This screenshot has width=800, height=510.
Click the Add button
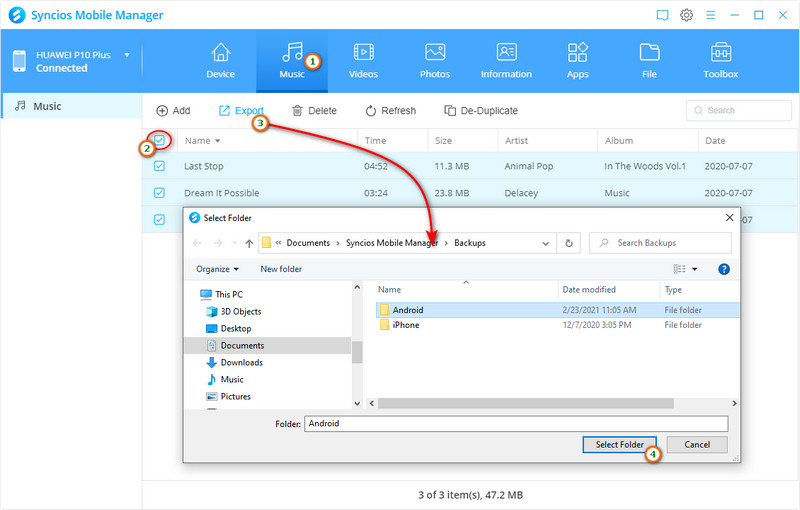pos(173,111)
